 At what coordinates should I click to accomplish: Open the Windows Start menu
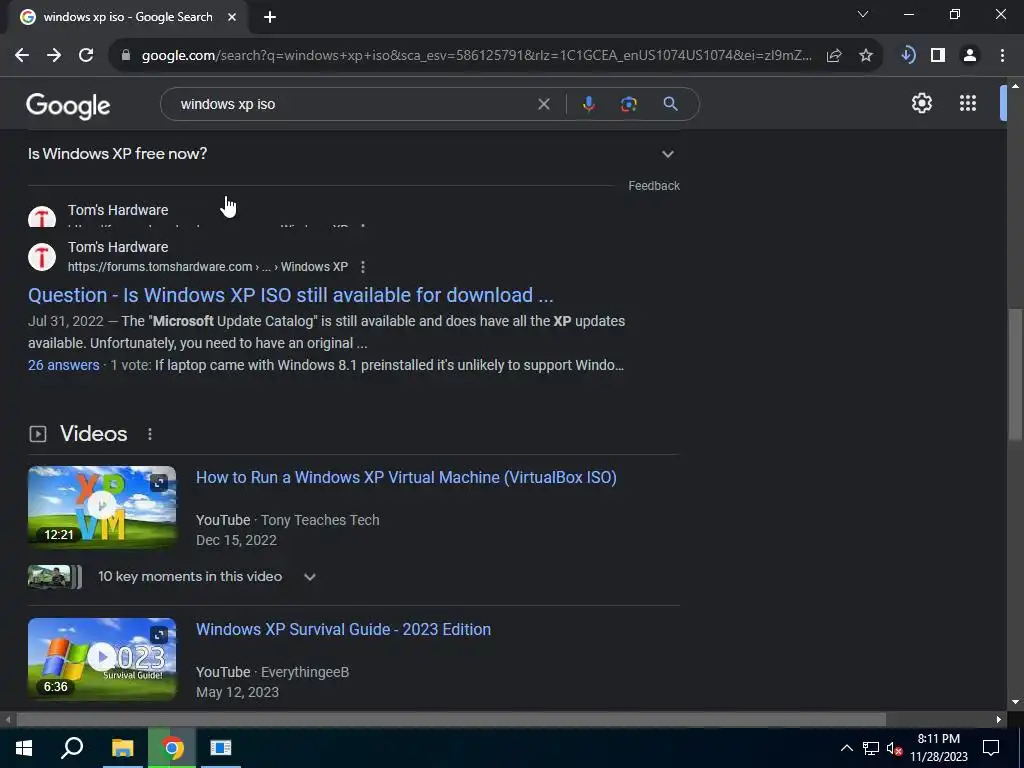coord(24,748)
